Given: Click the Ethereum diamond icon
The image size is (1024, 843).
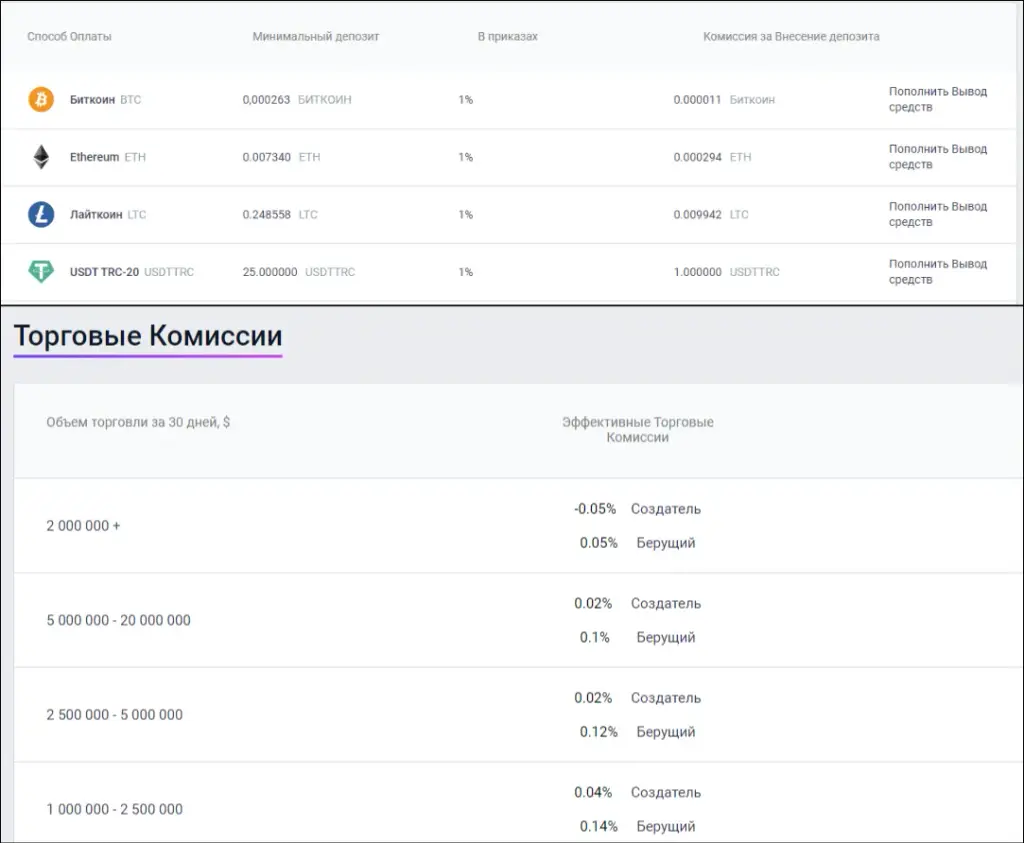Looking at the screenshot, I should point(41,157).
